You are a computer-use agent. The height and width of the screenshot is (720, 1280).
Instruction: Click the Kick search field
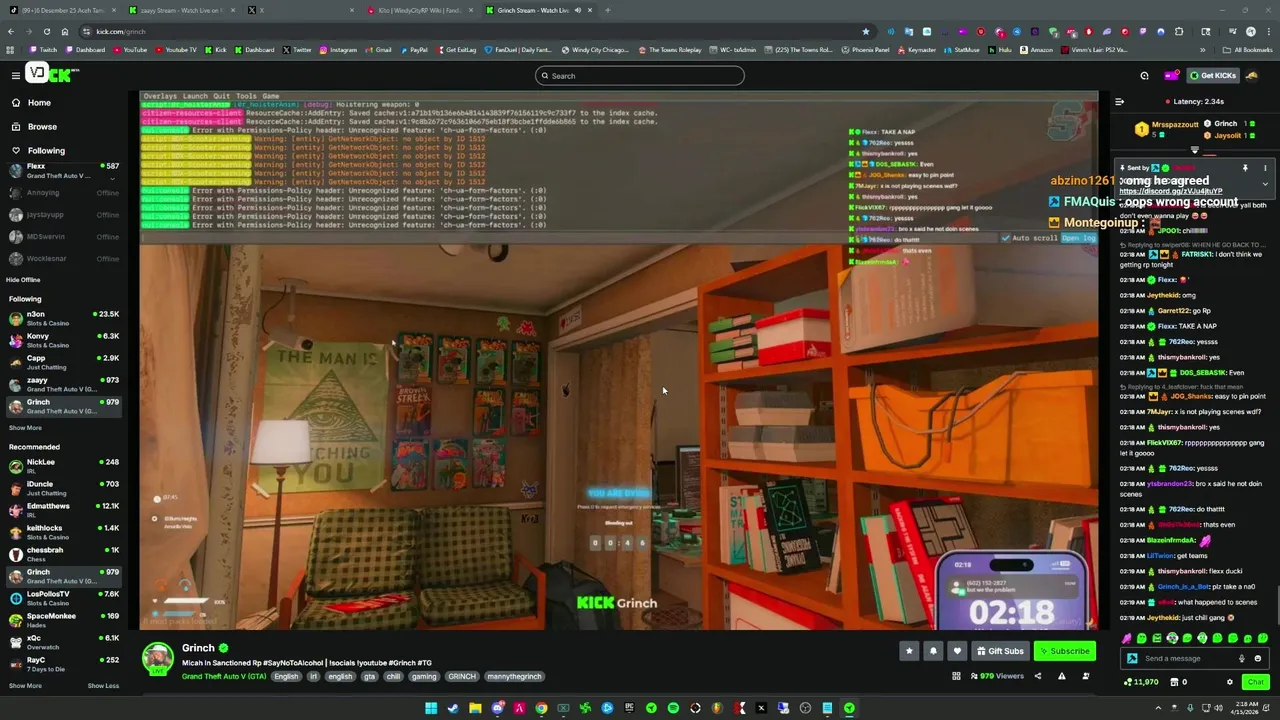pos(639,76)
